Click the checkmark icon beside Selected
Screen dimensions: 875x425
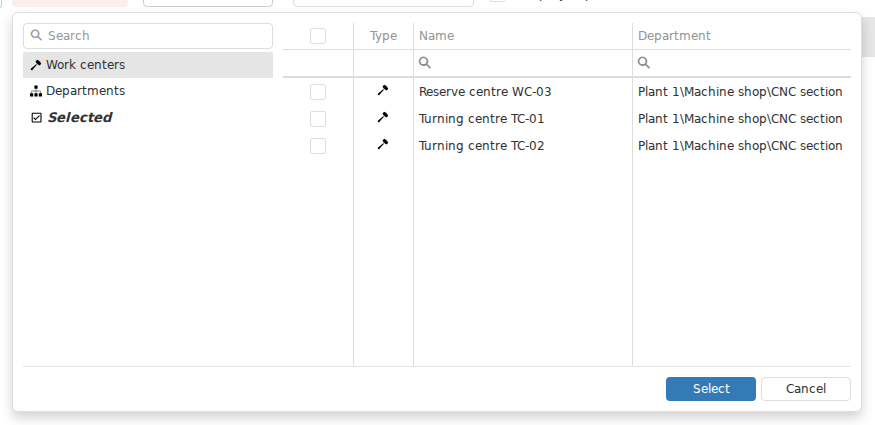pyautogui.click(x=36, y=118)
